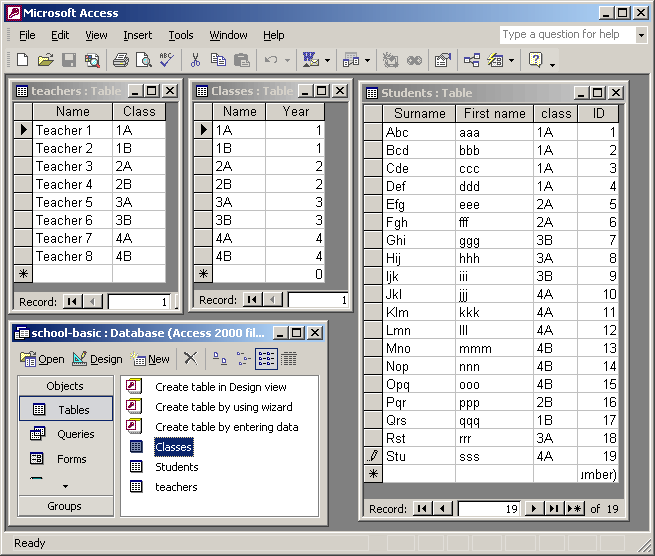Go to last record in Students table

[553, 508]
